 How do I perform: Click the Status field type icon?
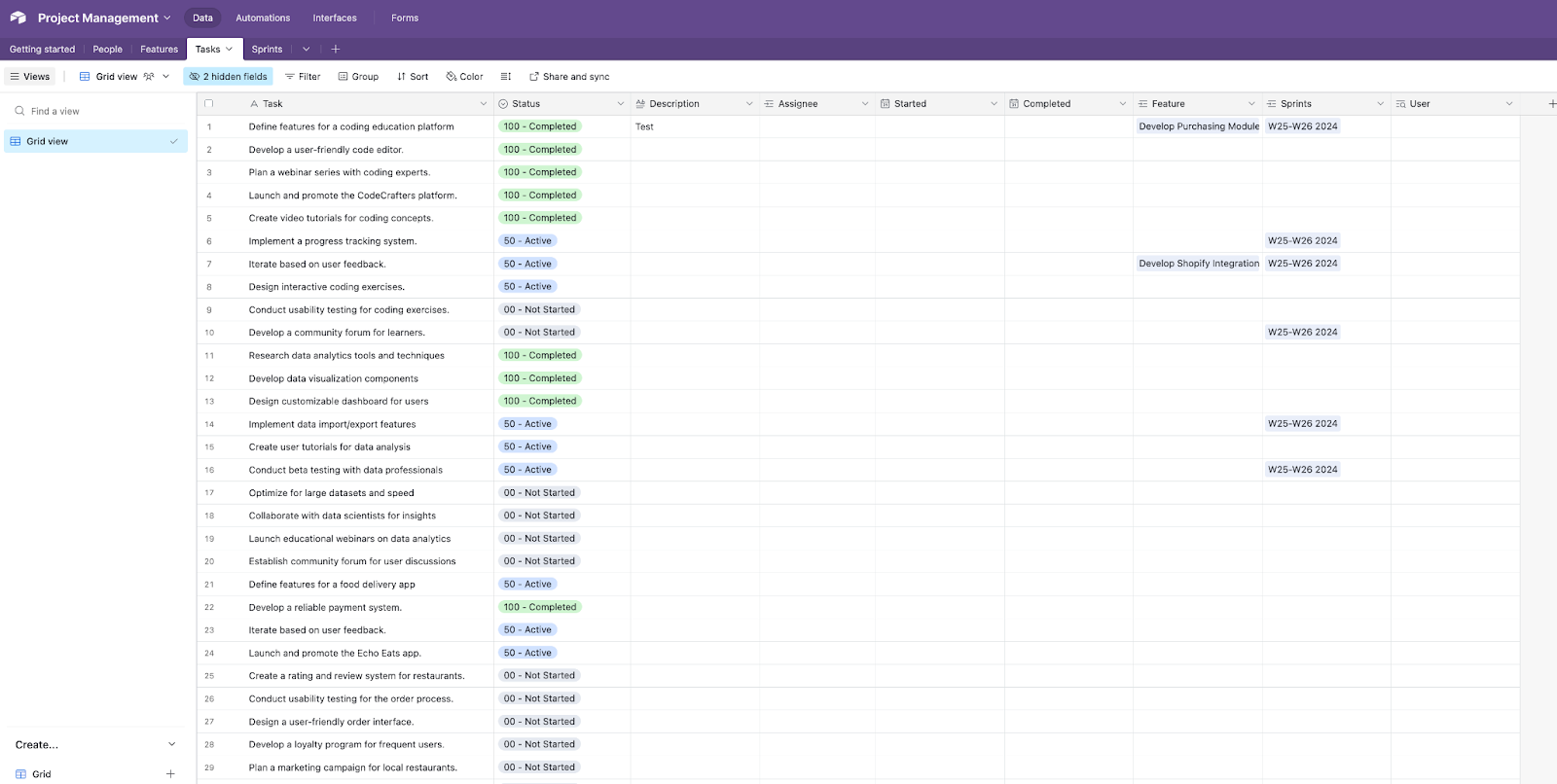[503, 104]
